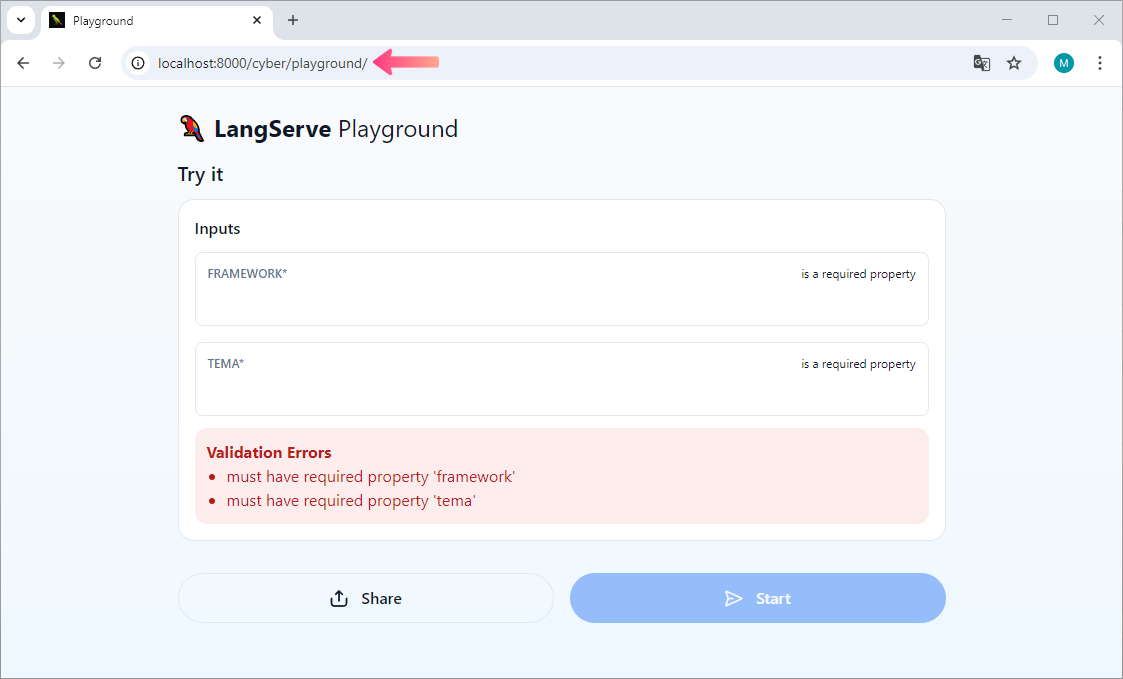Click the browser back arrow

23,63
